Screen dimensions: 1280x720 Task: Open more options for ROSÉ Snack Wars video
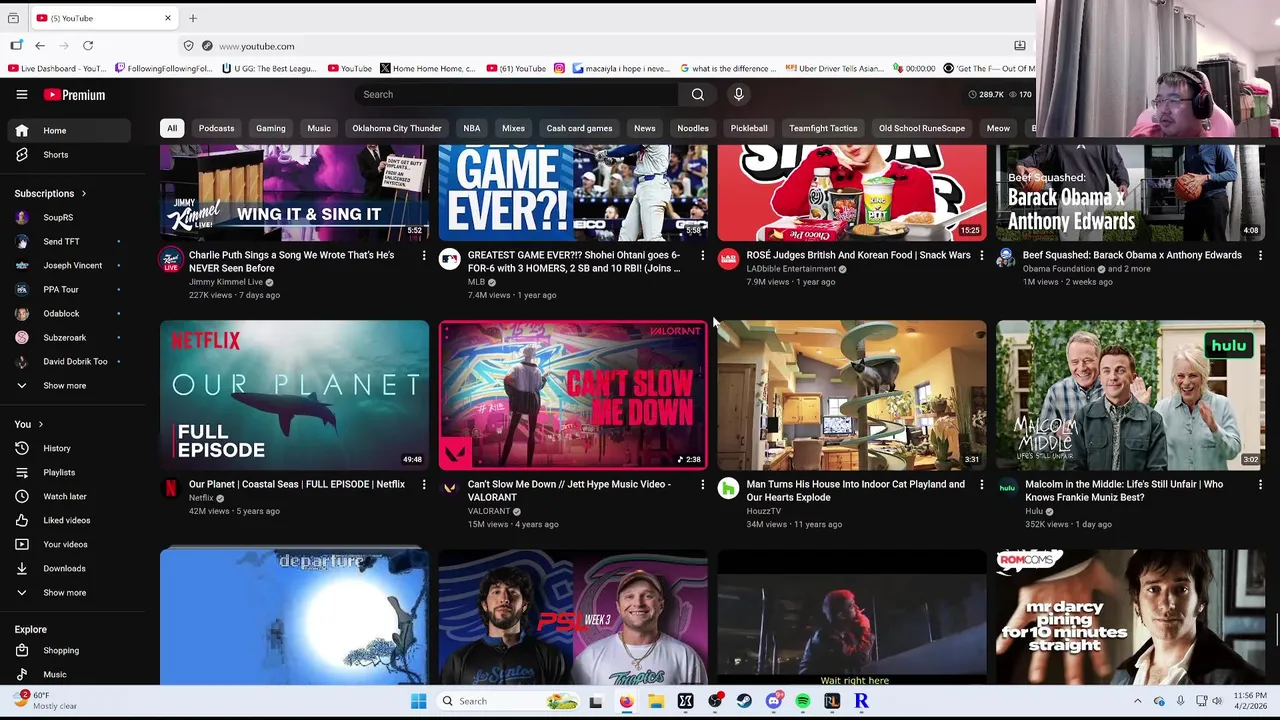click(x=981, y=256)
